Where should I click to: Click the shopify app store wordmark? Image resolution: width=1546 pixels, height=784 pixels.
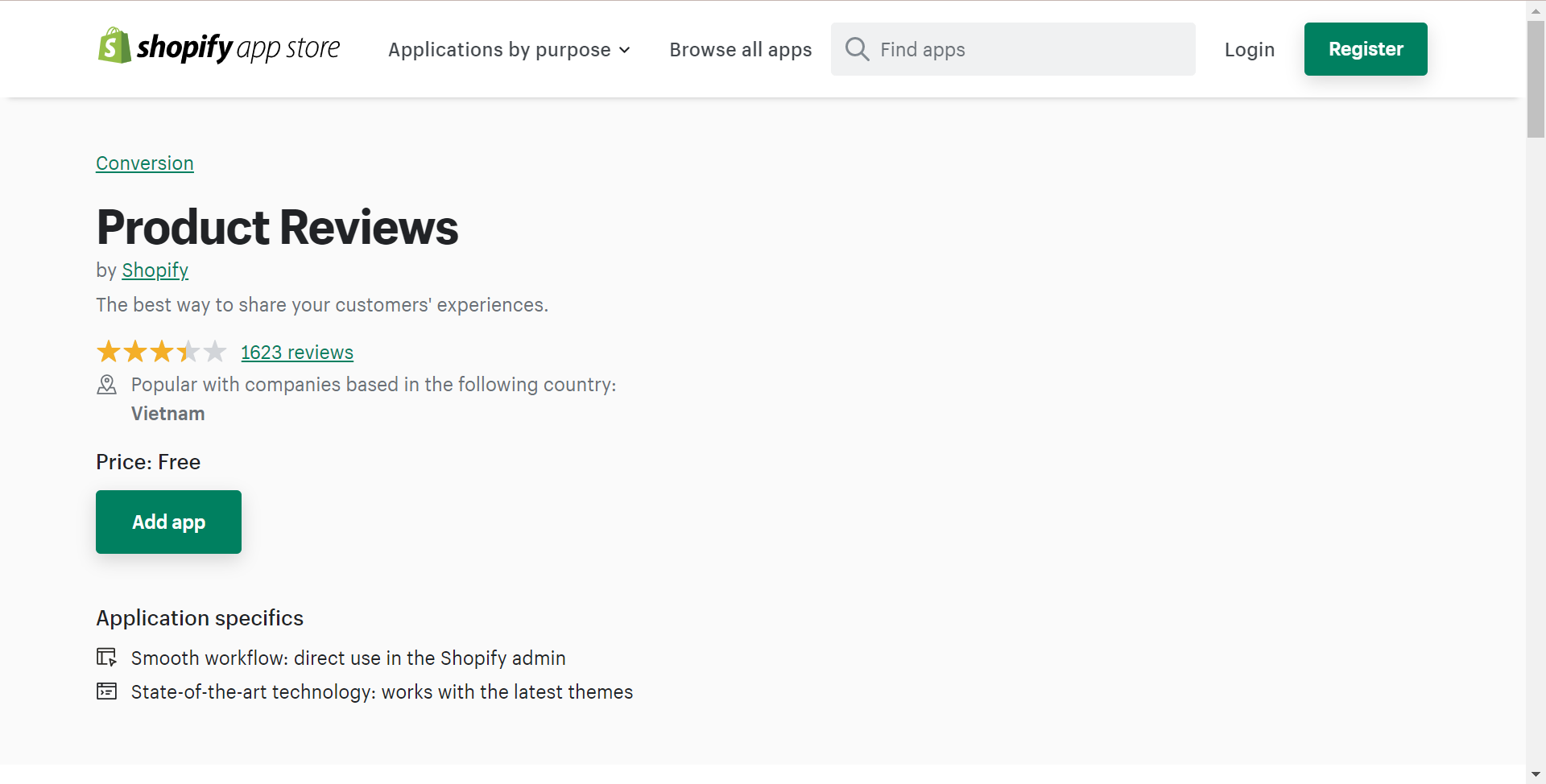coord(238,48)
